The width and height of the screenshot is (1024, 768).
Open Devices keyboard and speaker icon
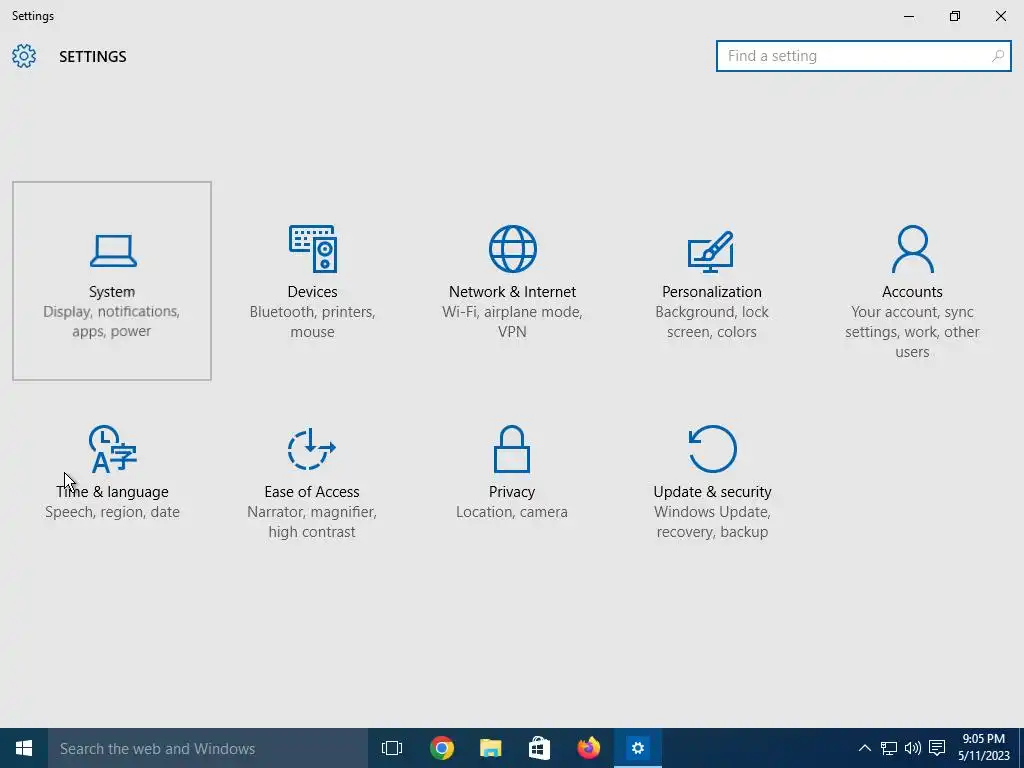(x=313, y=249)
